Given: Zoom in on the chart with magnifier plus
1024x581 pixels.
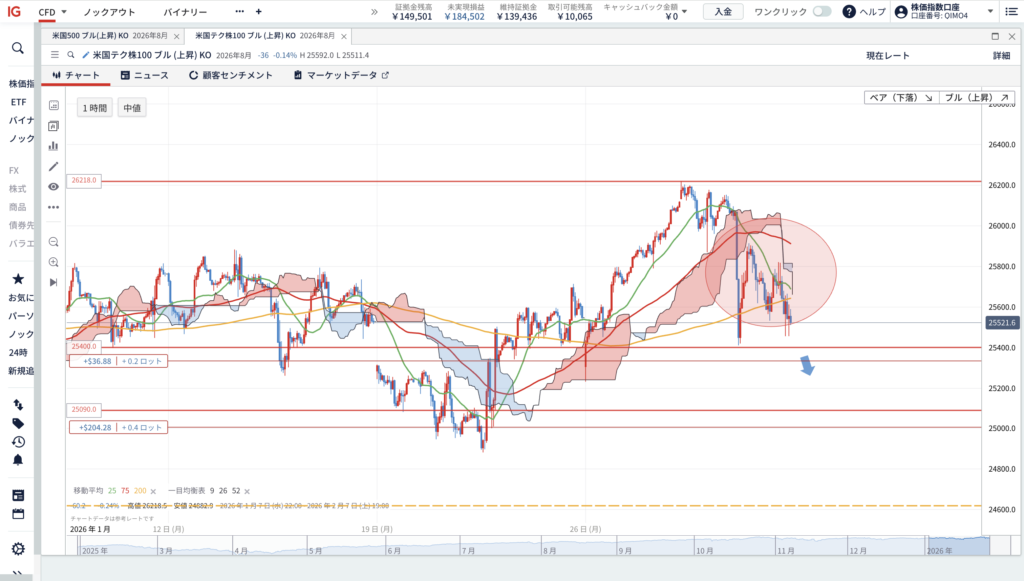Looking at the screenshot, I should click(x=53, y=262).
